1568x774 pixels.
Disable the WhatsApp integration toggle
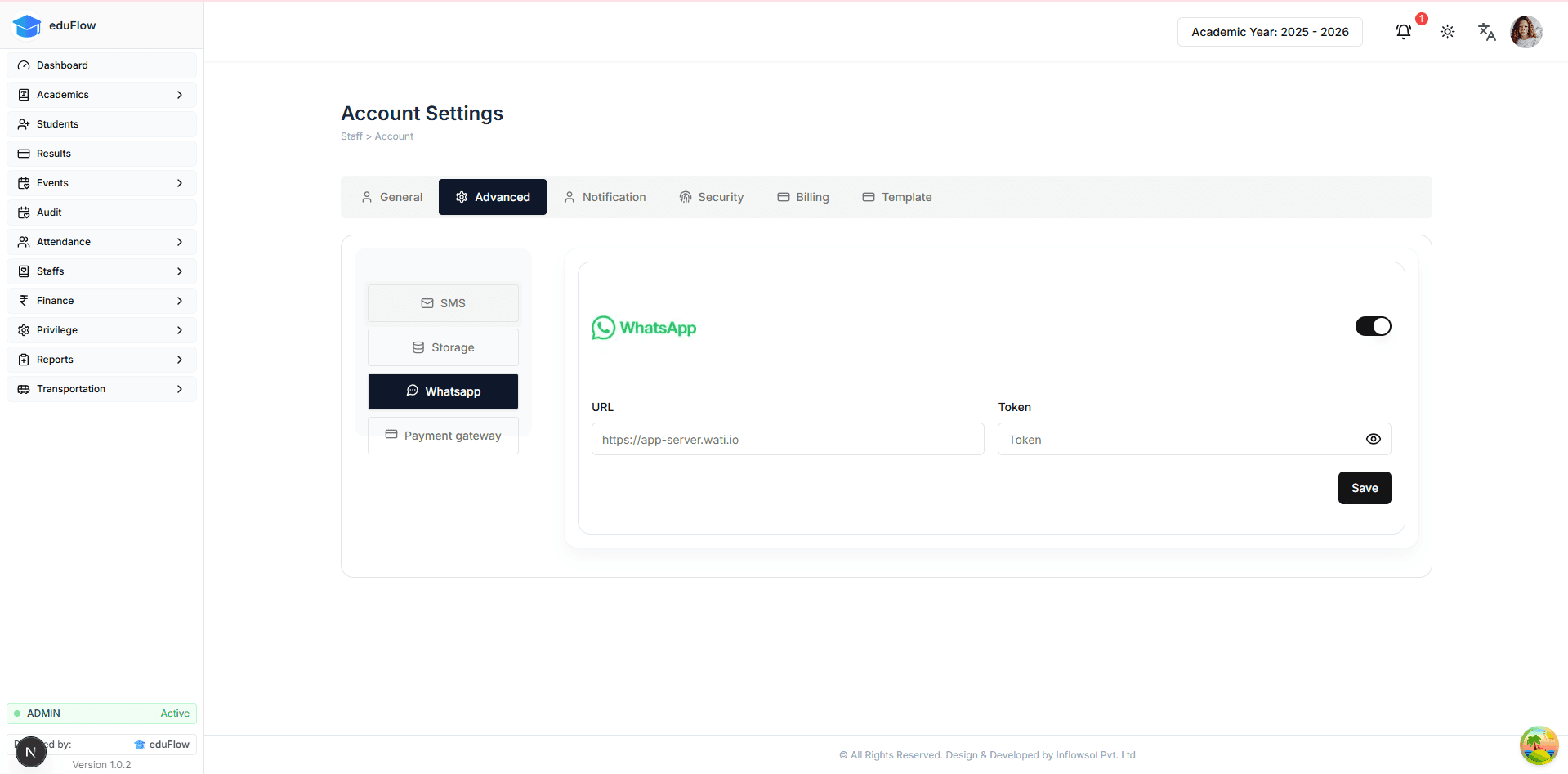[x=1373, y=326]
